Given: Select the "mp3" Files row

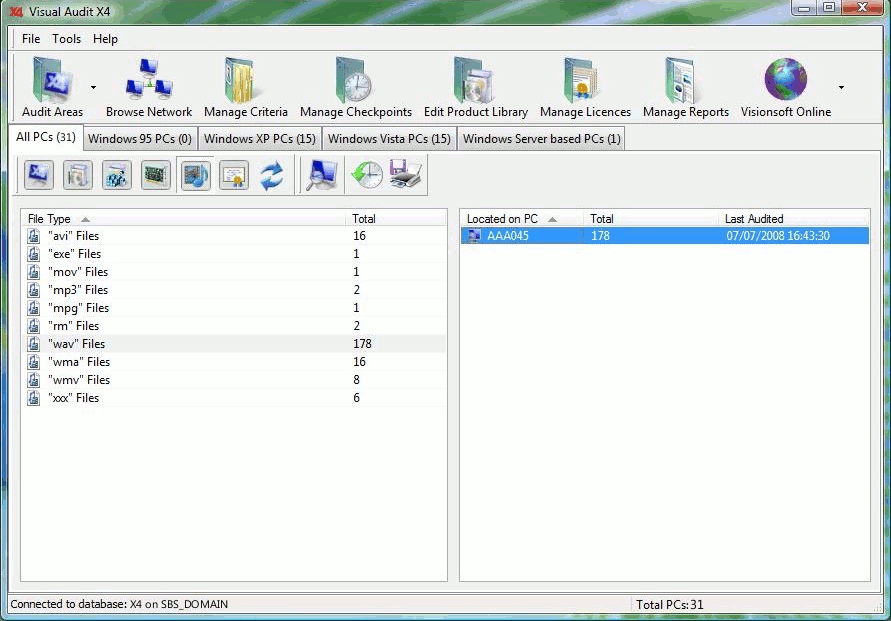Looking at the screenshot, I should point(234,290).
